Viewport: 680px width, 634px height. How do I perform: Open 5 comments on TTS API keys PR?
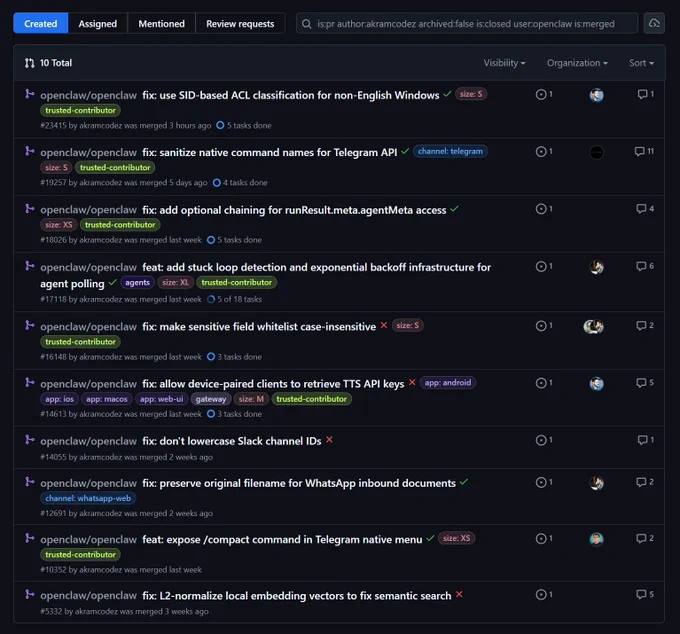645,382
